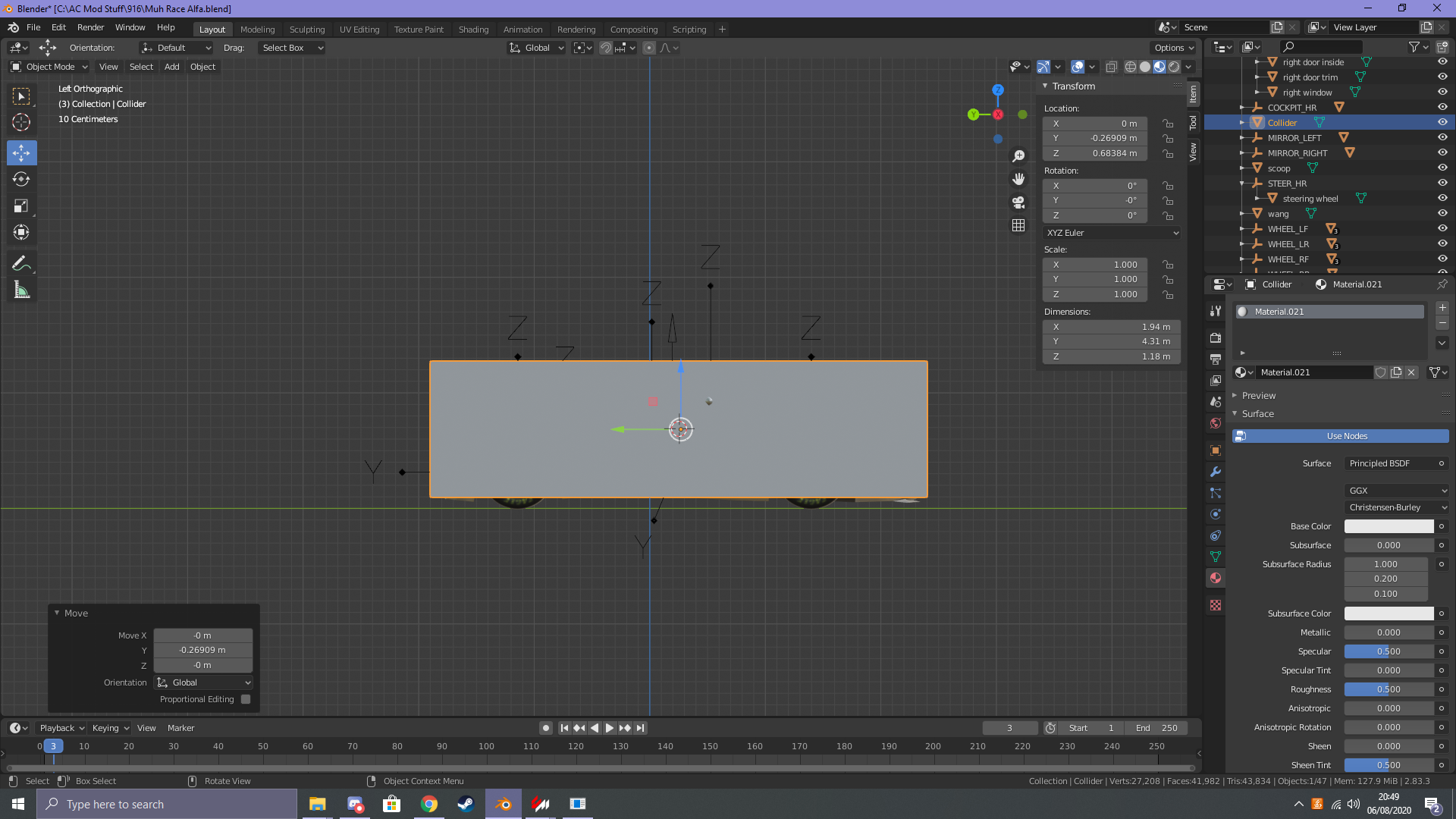Pin the properties editor context
Screen dimensions: 1456x819
[x=1442, y=284]
